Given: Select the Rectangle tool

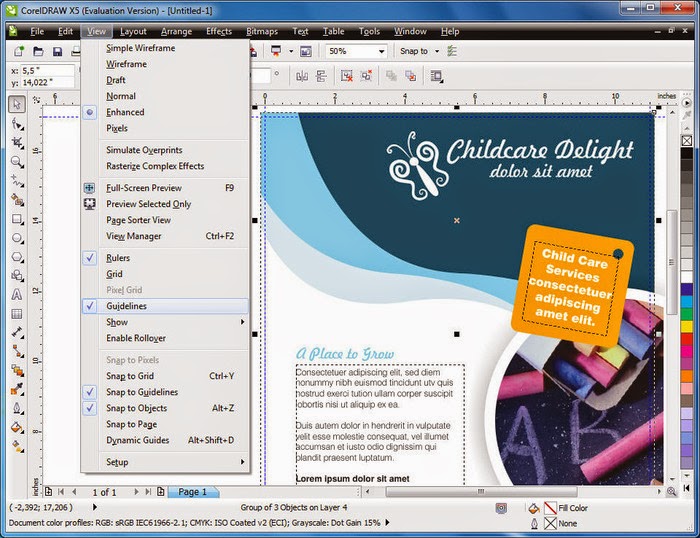Looking at the screenshot, I should click(17, 219).
